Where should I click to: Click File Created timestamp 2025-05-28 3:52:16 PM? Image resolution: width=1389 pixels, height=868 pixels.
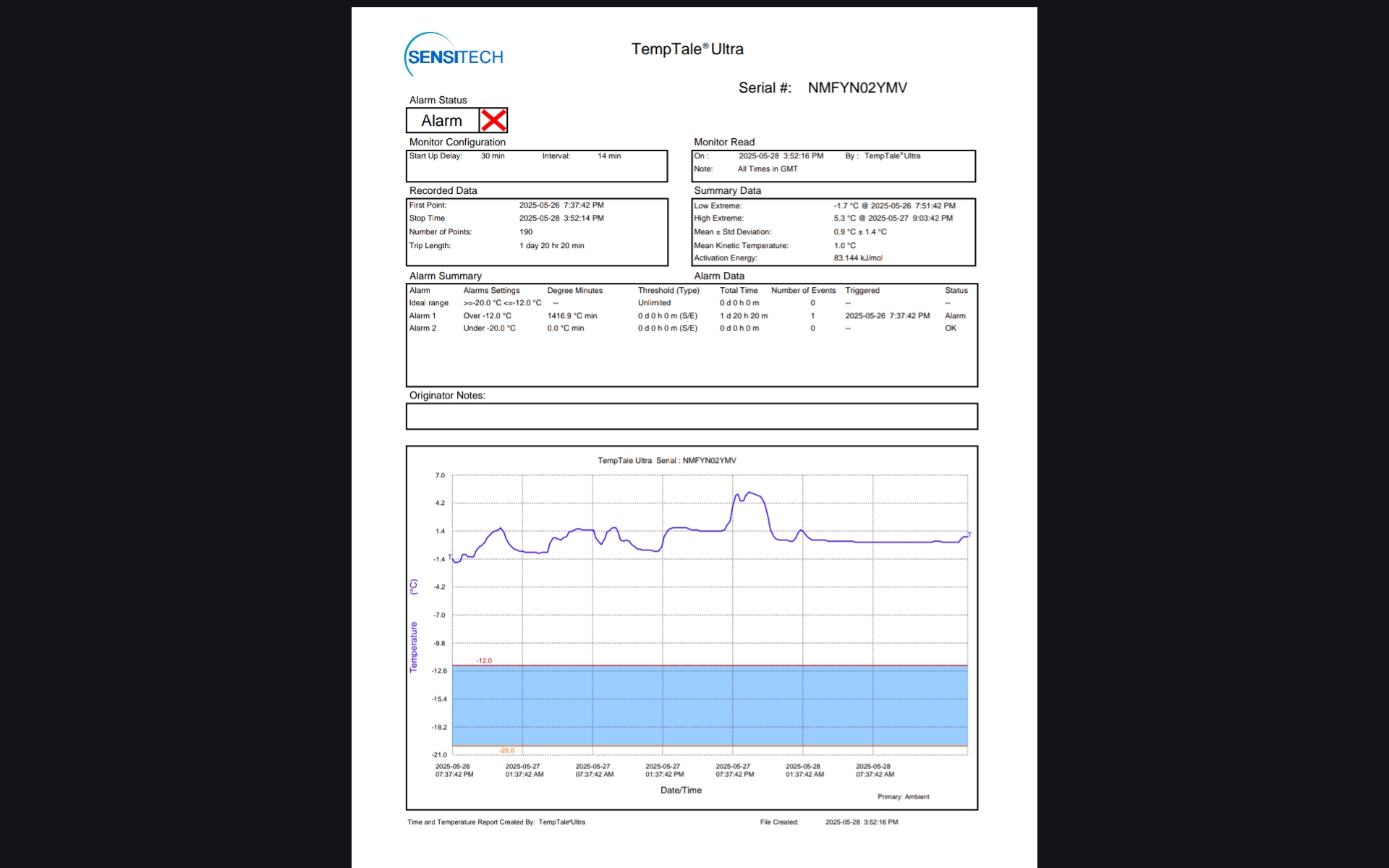[862, 822]
